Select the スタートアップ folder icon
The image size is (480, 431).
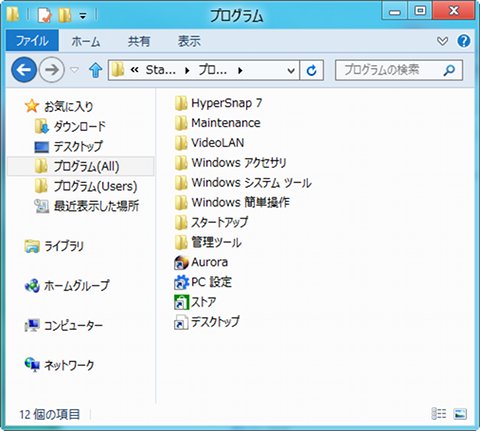[x=181, y=222]
